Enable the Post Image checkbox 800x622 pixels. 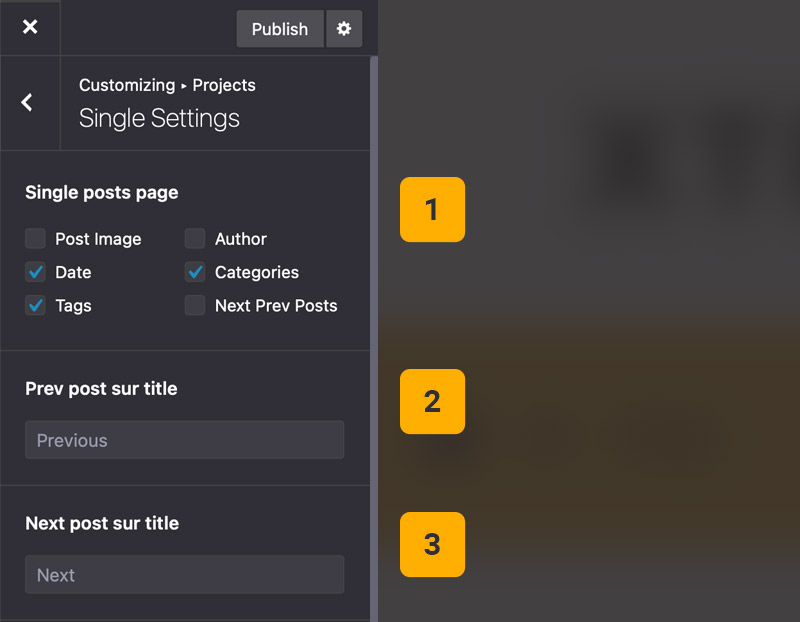pyautogui.click(x=36, y=239)
